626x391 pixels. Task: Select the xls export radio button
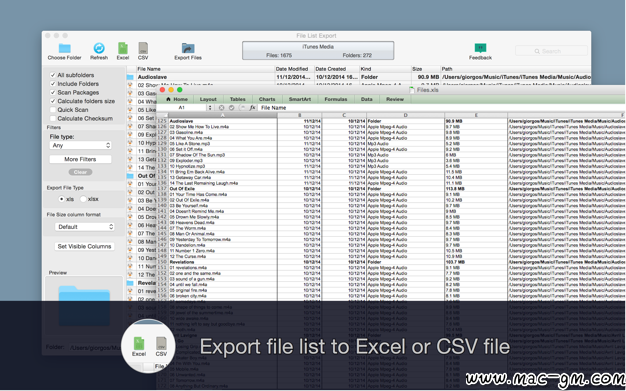(x=61, y=199)
